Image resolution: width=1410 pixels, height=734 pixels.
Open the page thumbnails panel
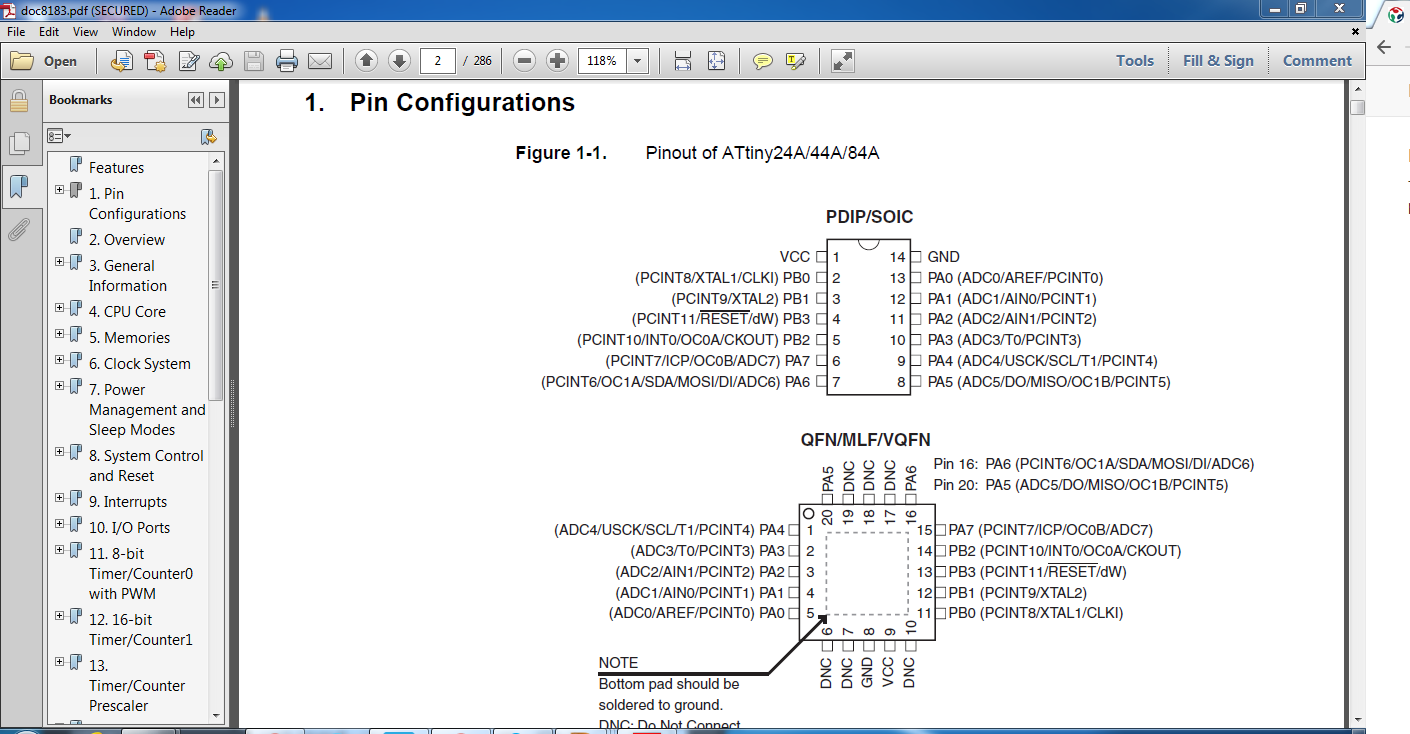[x=19, y=143]
